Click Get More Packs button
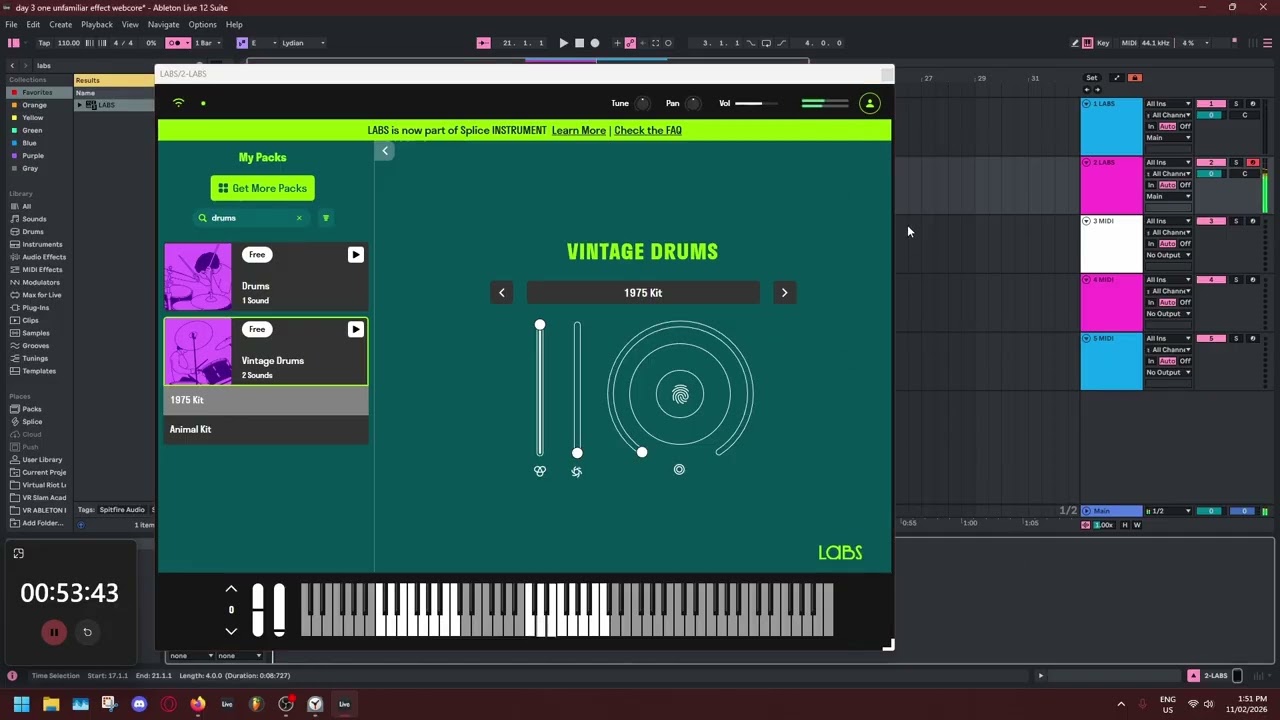The width and height of the screenshot is (1280, 720). (x=262, y=188)
